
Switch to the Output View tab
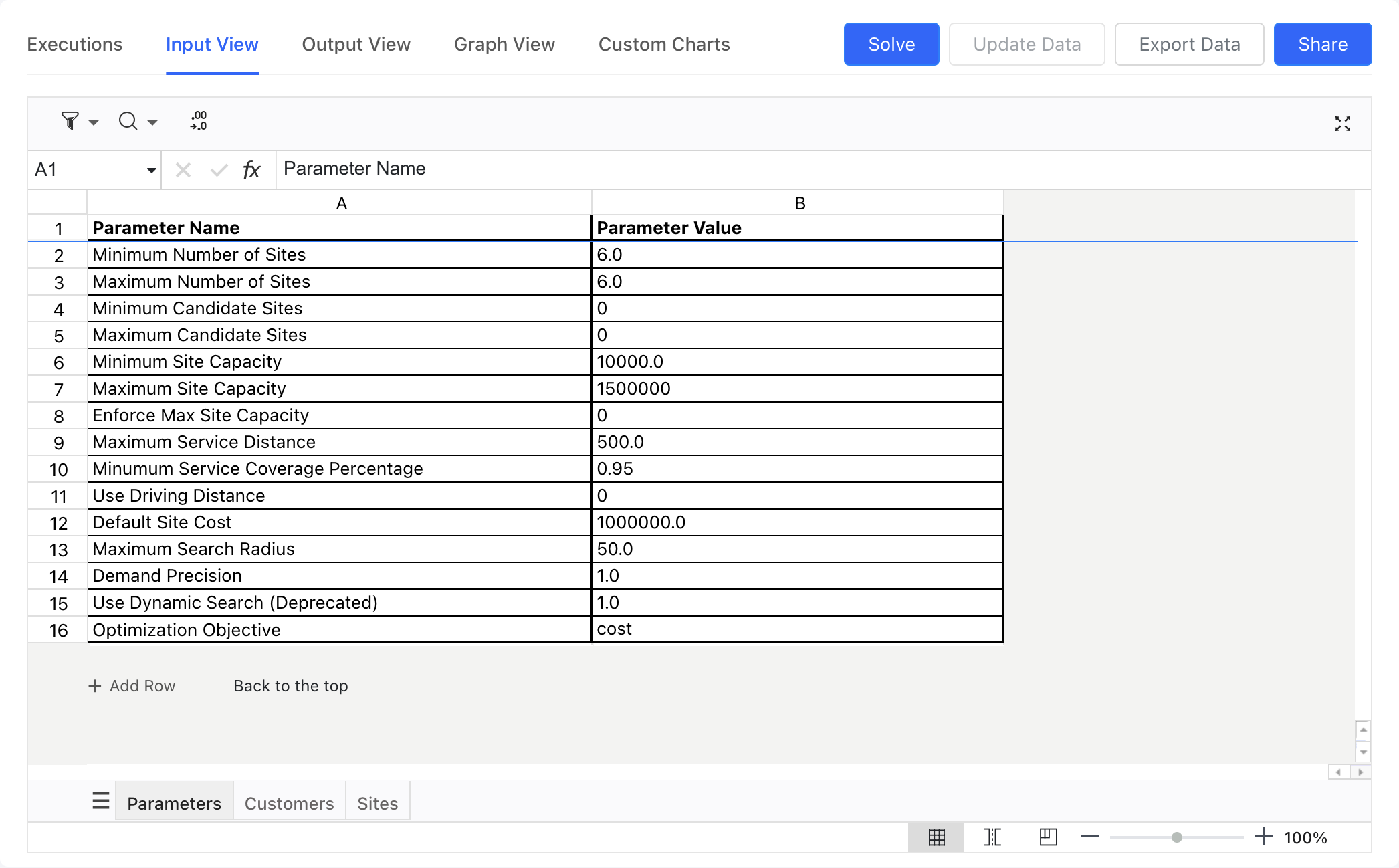[x=356, y=45]
